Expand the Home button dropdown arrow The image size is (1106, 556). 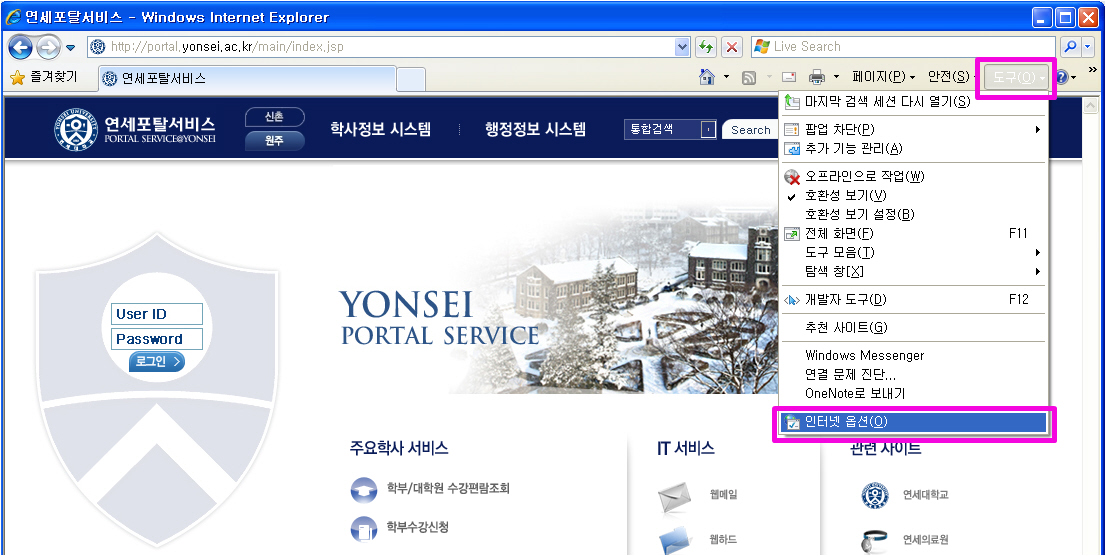[x=727, y=77]
